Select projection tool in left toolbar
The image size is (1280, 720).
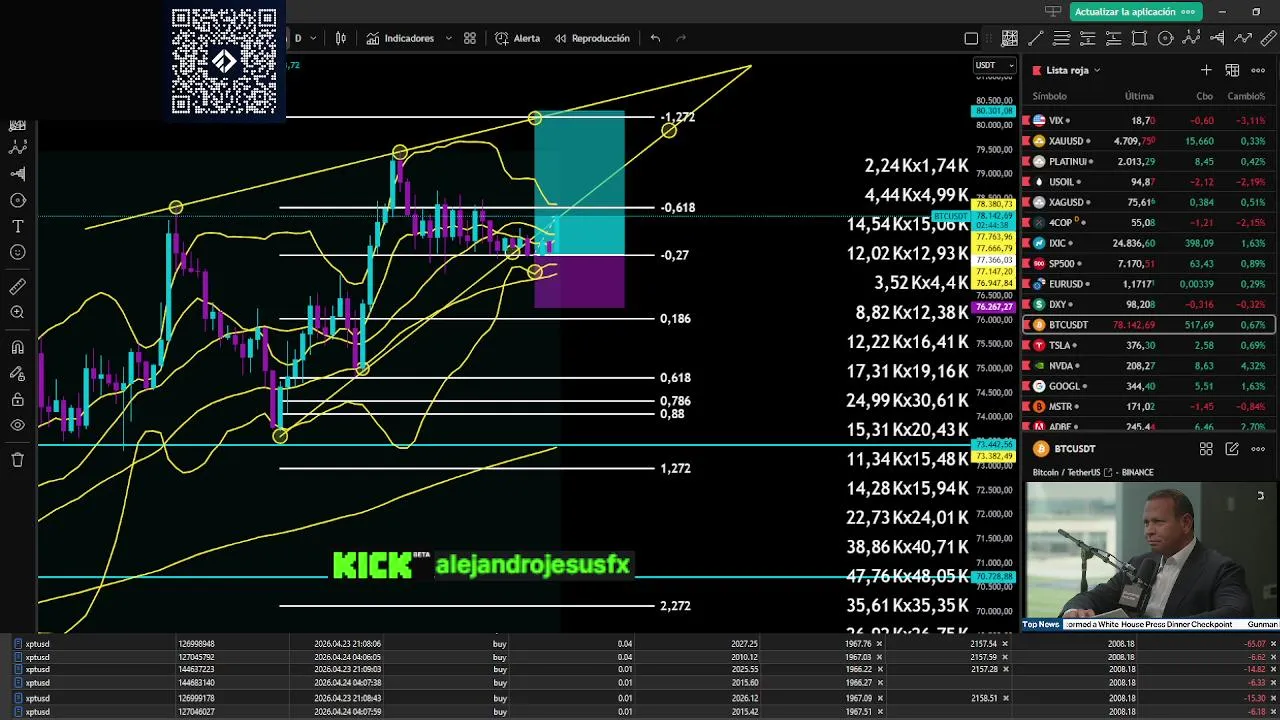[x=17, y=173]
